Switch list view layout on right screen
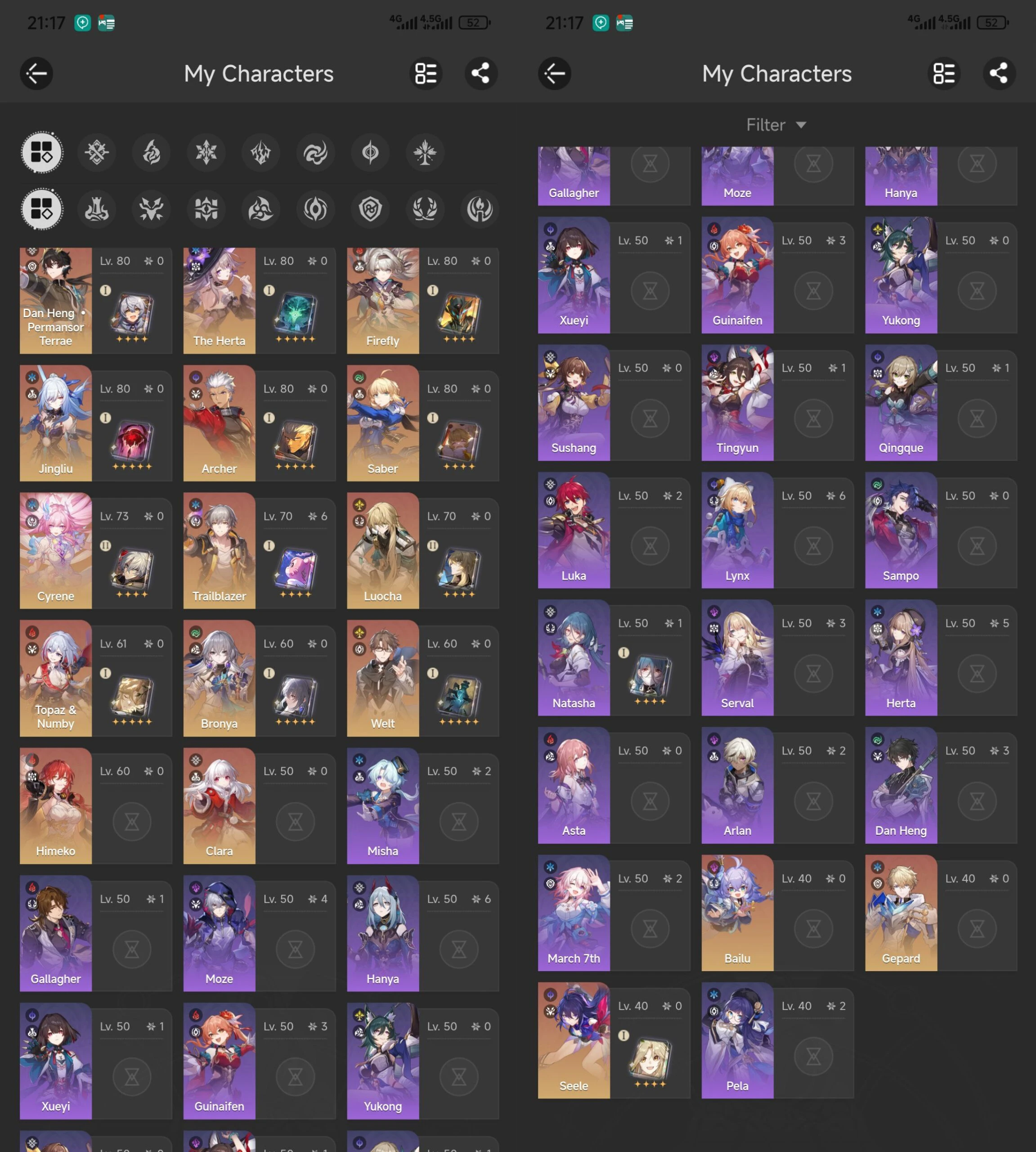This screenshot has width=1036, height=1152. coord(944,73)
